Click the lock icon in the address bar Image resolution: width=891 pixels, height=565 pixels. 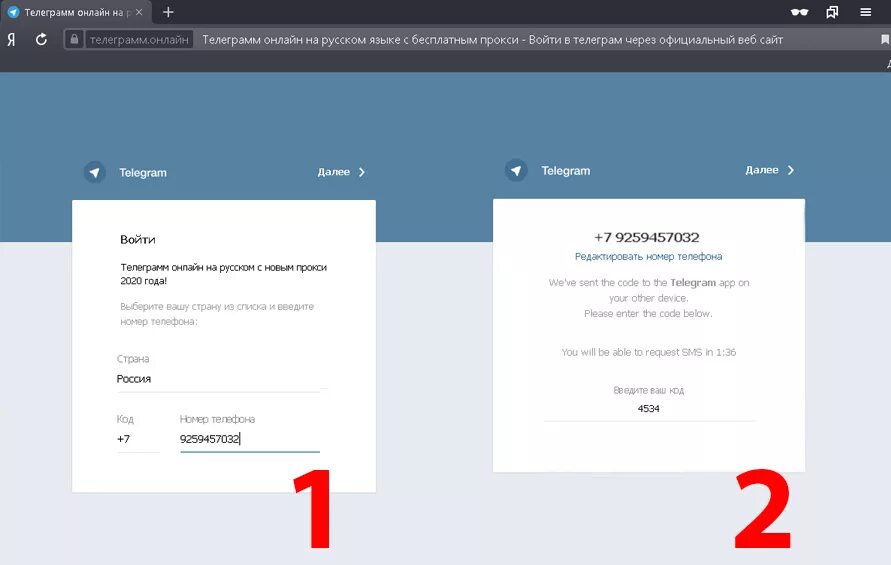click(x=74, y=40)
